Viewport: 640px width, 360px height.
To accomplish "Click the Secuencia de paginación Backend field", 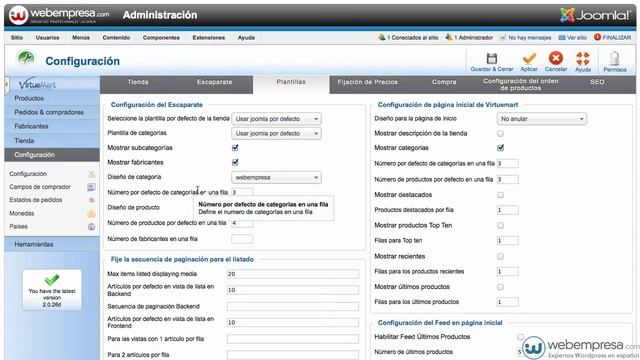I will tap(293, 307).
